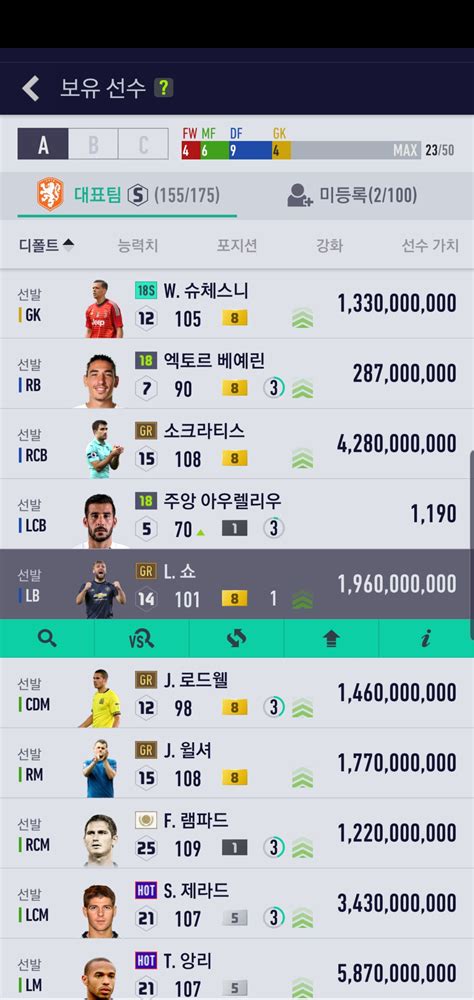Viewport: 474px width, 1000px height.
Task: Open the VS player compare icon
Action: click(142, 638)
